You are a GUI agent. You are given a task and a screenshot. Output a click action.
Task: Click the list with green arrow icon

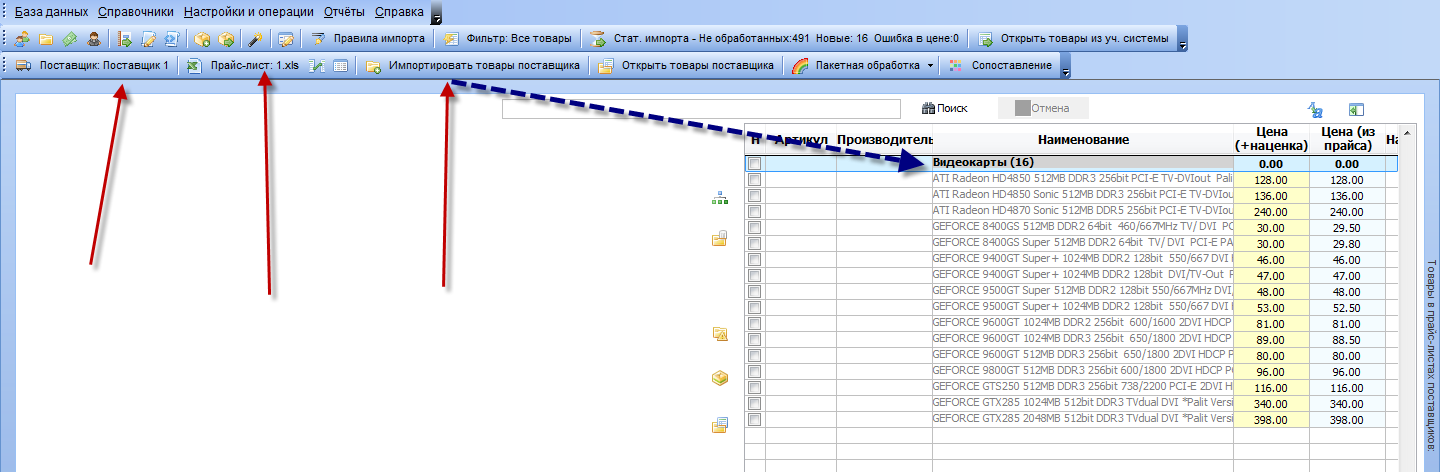(x=126, y=39)
